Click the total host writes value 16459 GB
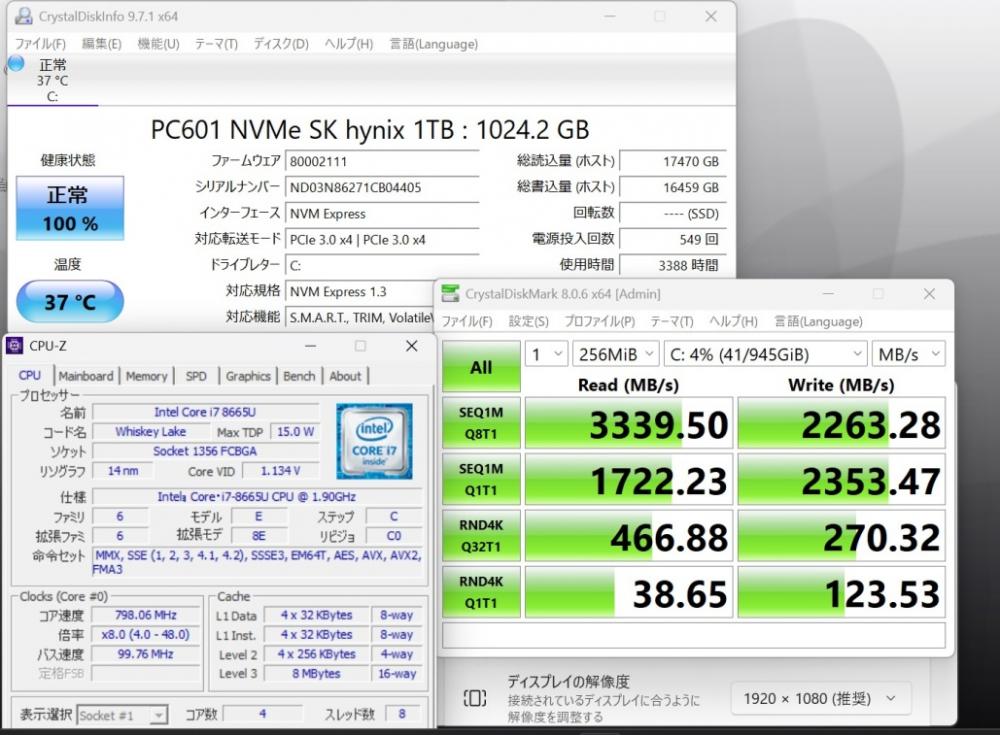This screenshot has width=1000, height=735. coord(673,188)
